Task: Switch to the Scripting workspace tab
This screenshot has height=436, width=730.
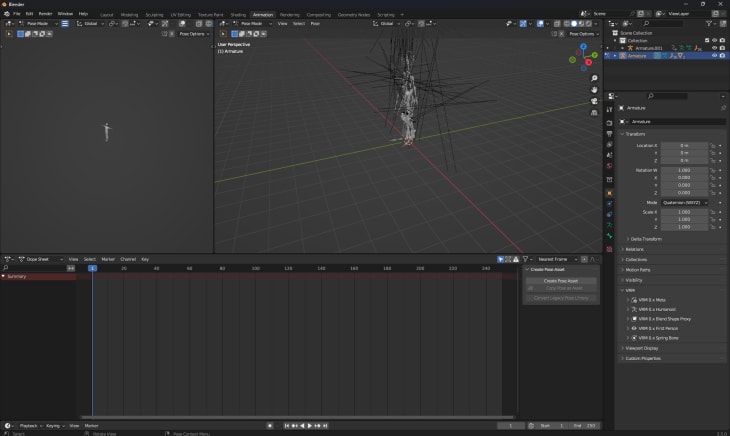Action: [x=385, y=15]
